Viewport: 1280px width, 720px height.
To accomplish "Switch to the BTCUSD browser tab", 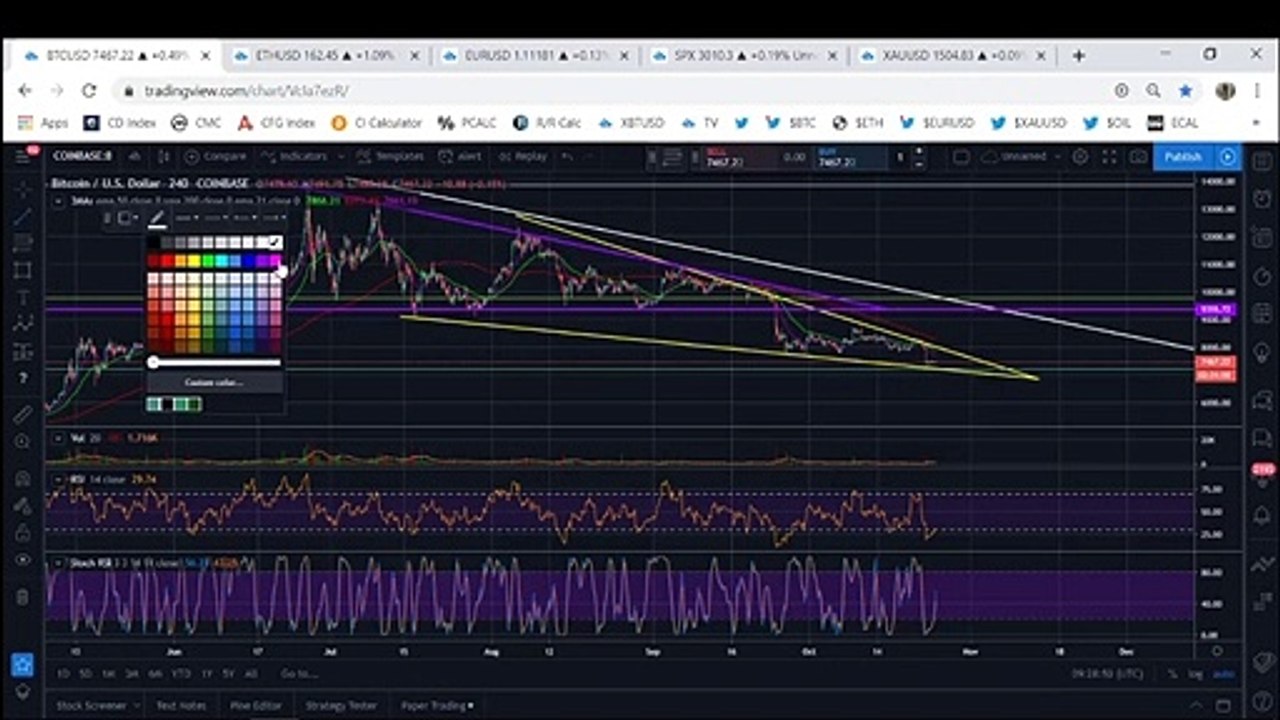I will pyautogui.click(x=118, y=56).
